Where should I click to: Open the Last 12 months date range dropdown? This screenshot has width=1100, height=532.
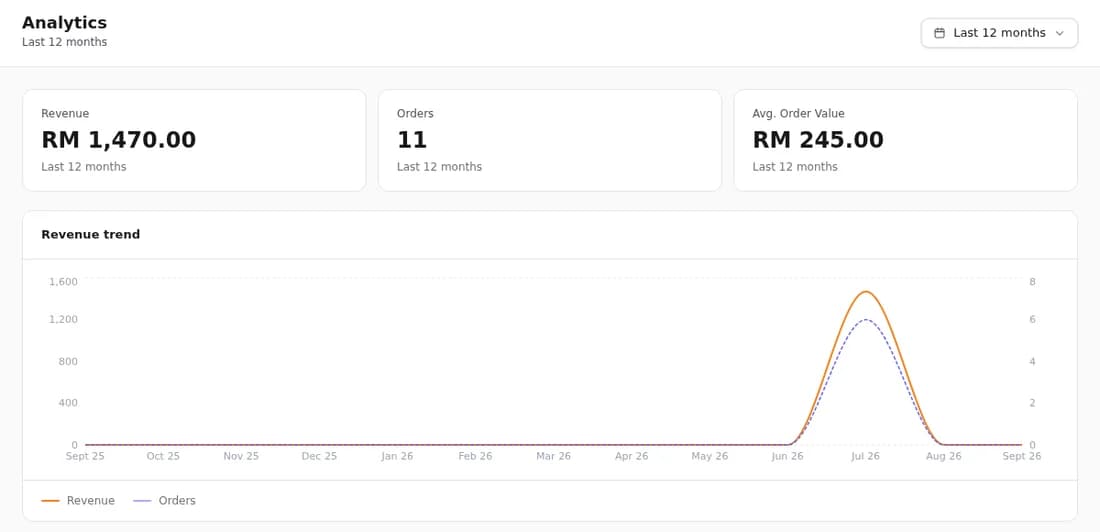tap(999, 33)
